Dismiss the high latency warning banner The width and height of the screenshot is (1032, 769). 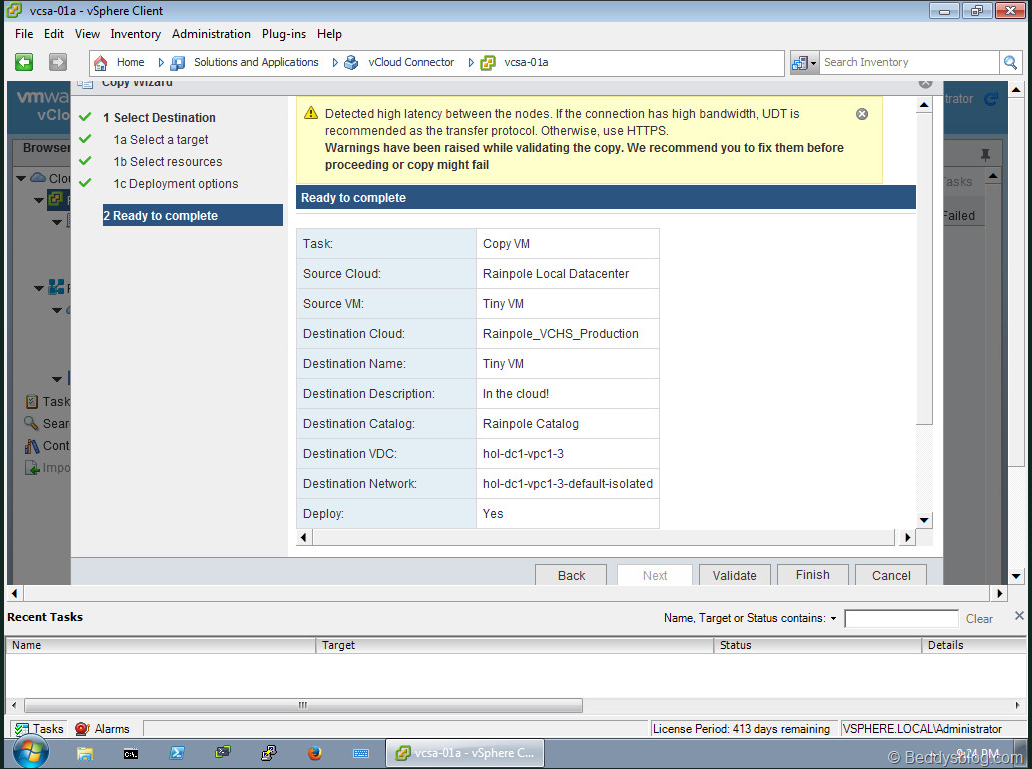(x=862, y=114)
